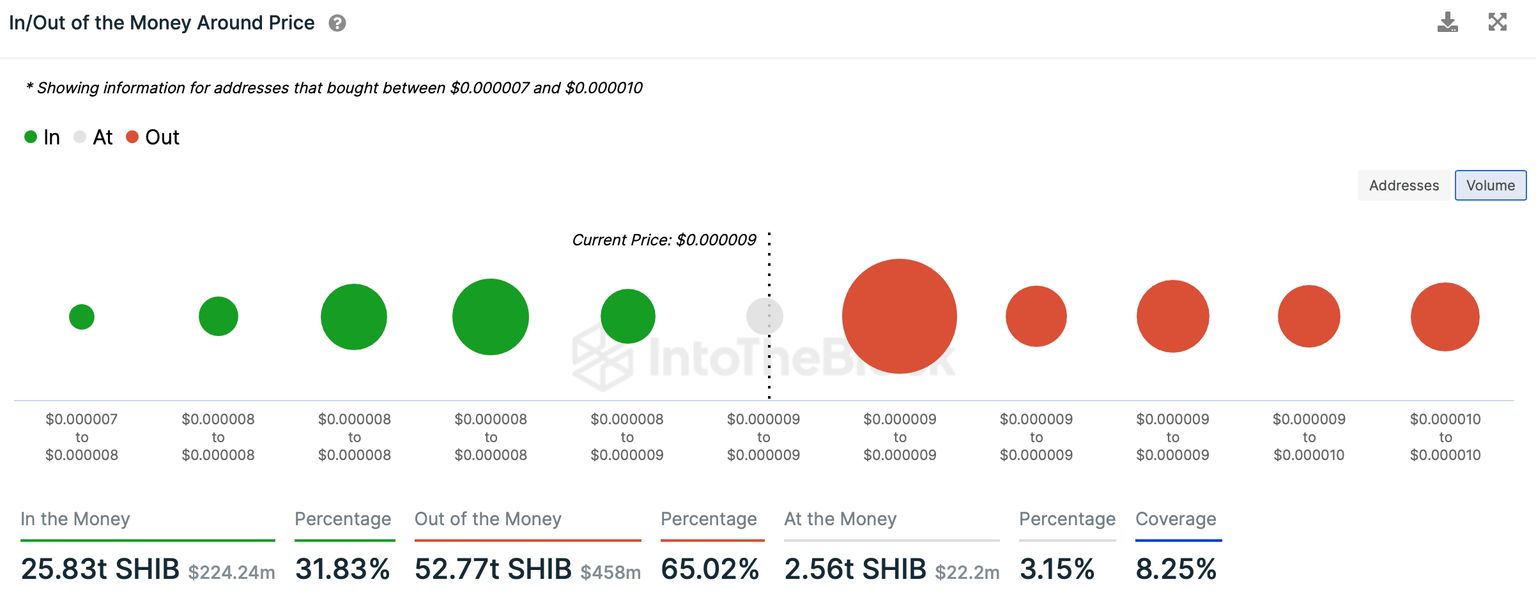Toggle the red Out legend item

[153, 137]
